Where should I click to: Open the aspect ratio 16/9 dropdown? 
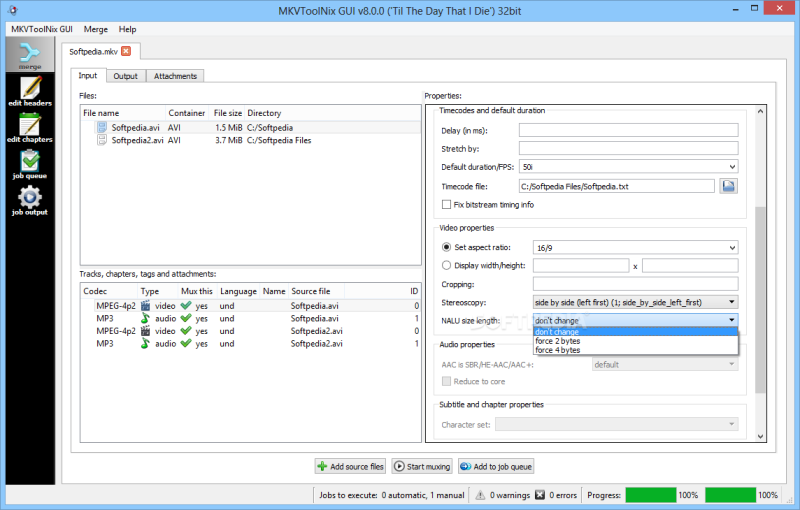(x=636, y=248)
